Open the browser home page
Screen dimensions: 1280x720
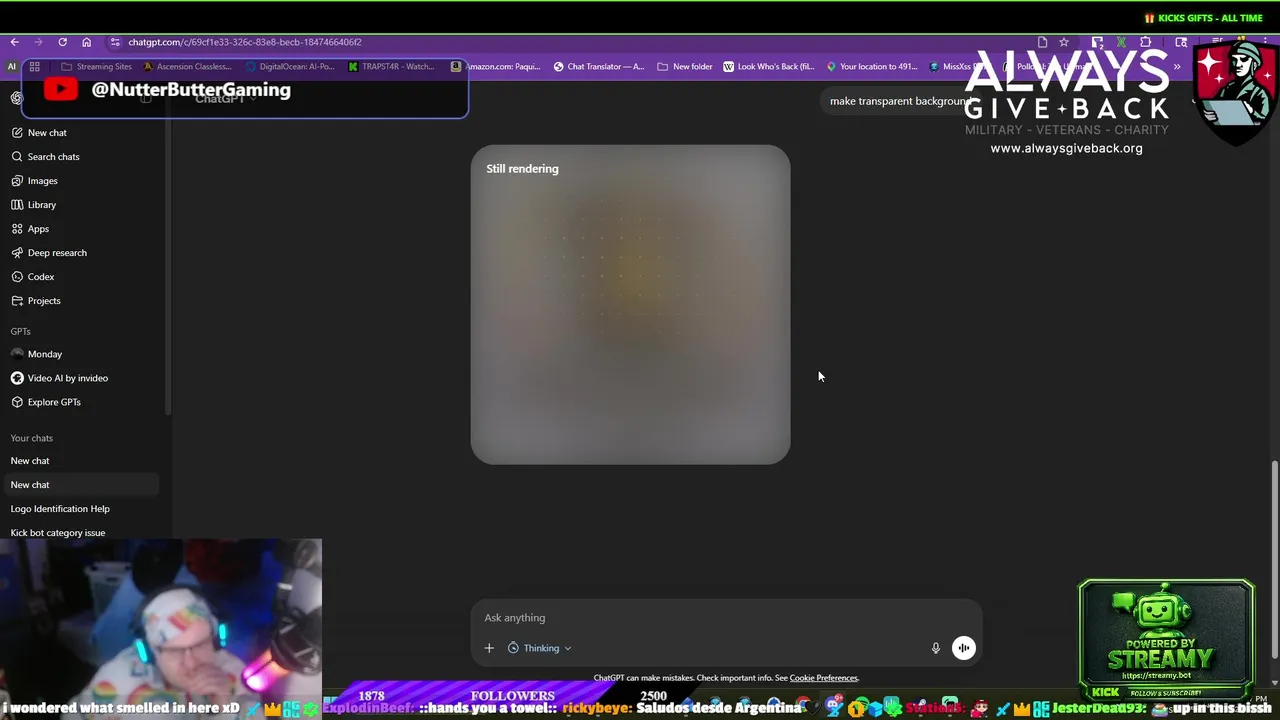(86, 42)
